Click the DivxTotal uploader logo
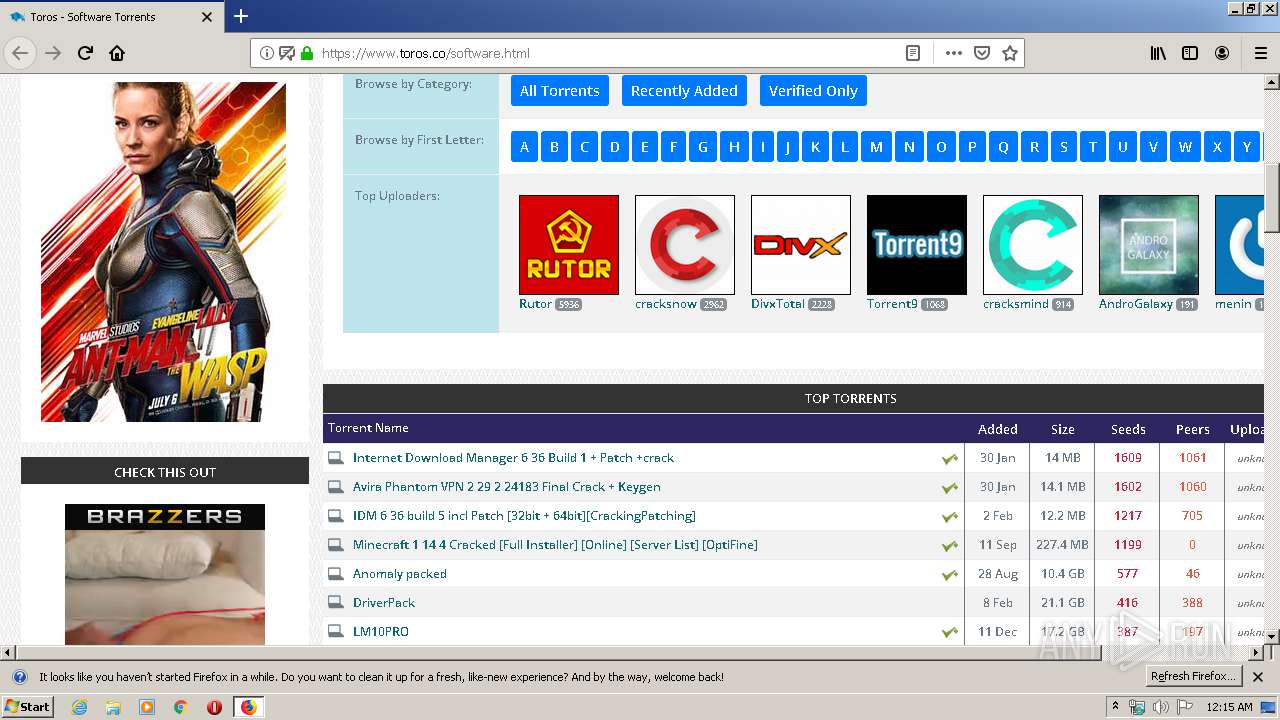Screen dimensions: 1280x720 tap(801, 245)
